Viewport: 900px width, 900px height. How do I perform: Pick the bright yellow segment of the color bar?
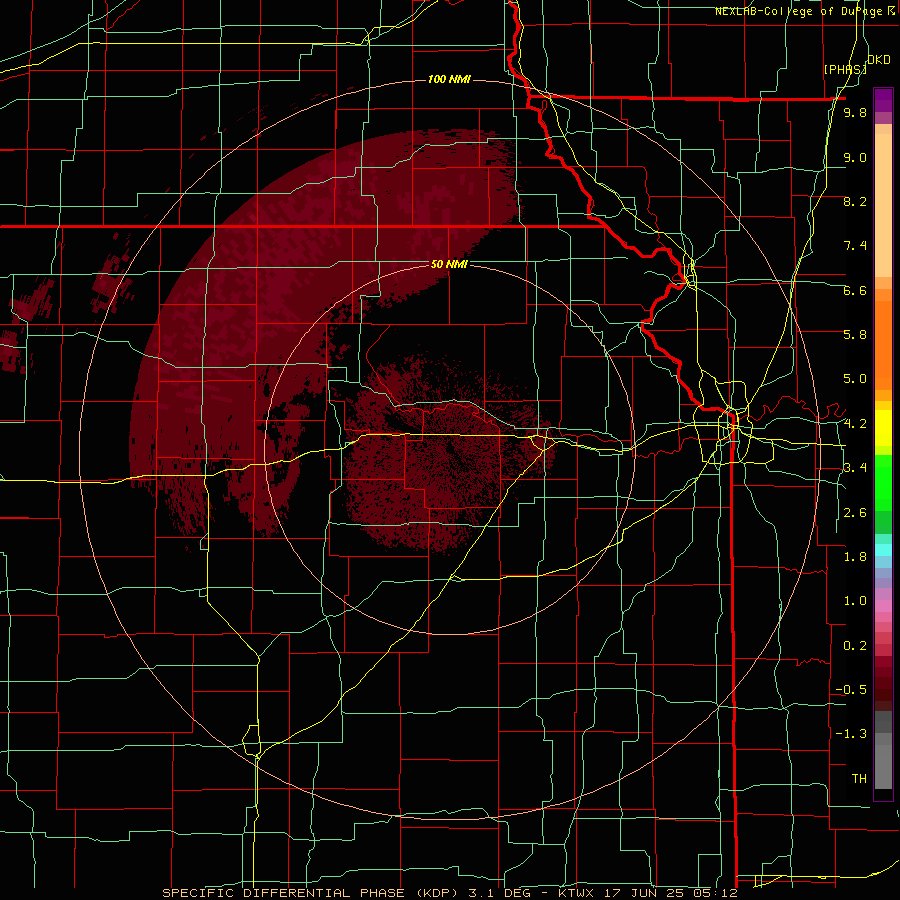(883, 428)
